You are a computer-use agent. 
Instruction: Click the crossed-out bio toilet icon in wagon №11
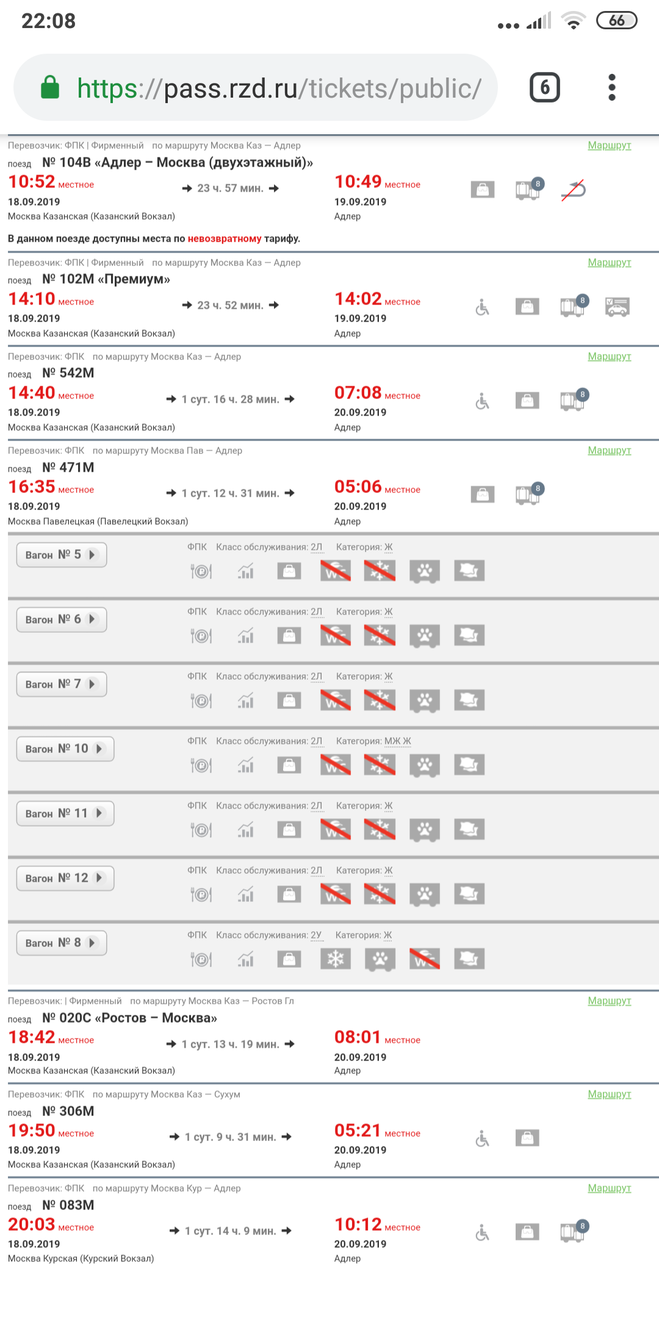(335, 830)
